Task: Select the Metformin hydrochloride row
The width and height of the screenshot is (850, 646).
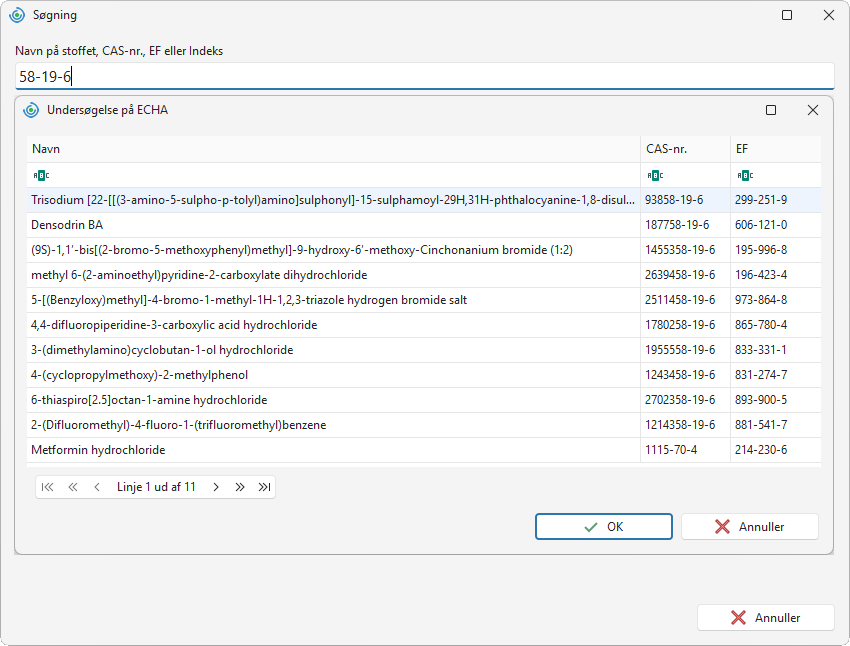Action: 424,450
